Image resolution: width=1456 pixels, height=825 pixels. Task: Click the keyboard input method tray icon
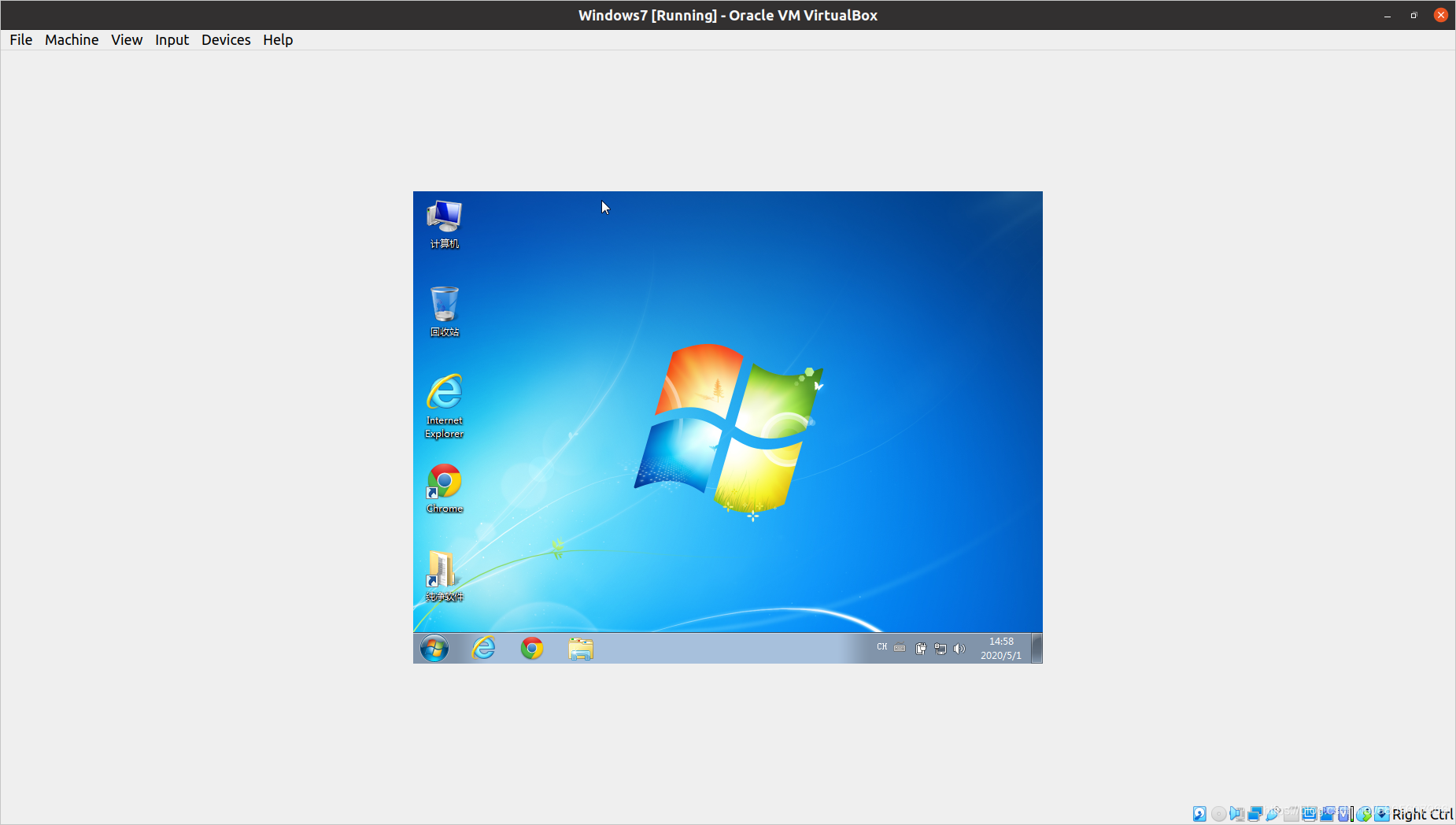coord(900,648)
